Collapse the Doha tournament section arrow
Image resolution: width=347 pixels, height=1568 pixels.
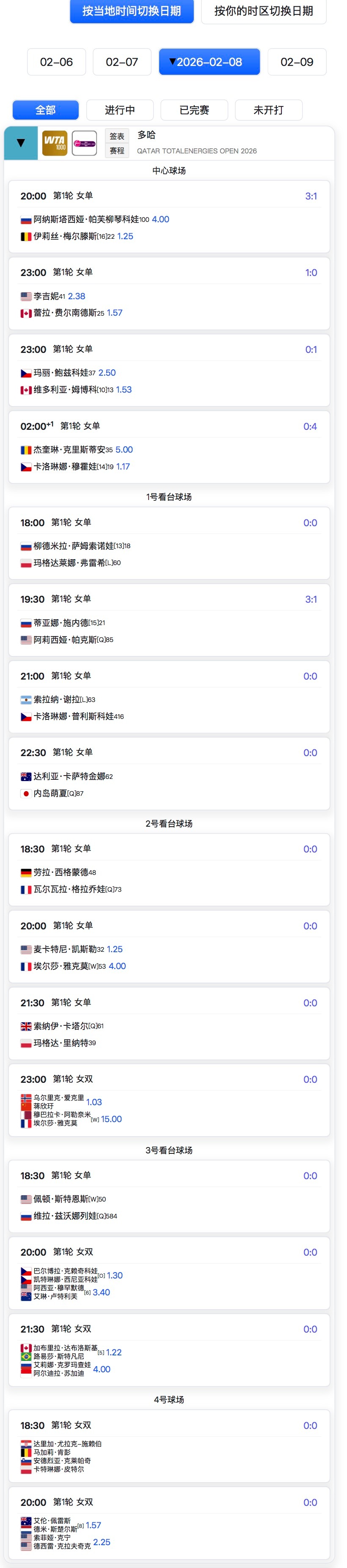pos(21,143)
